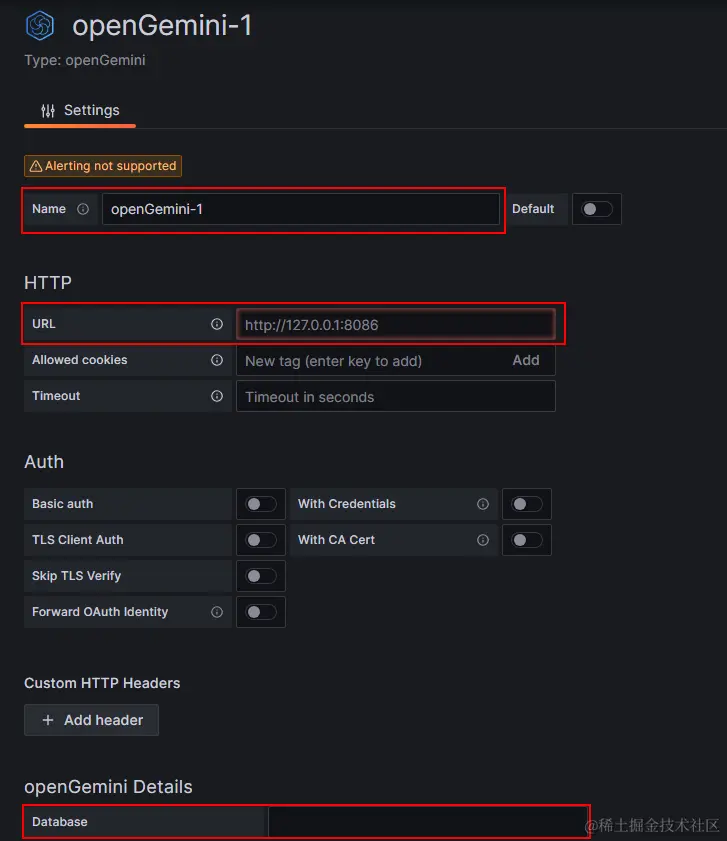Click the URL input field

pyautogui.click(x=396, y=324)
